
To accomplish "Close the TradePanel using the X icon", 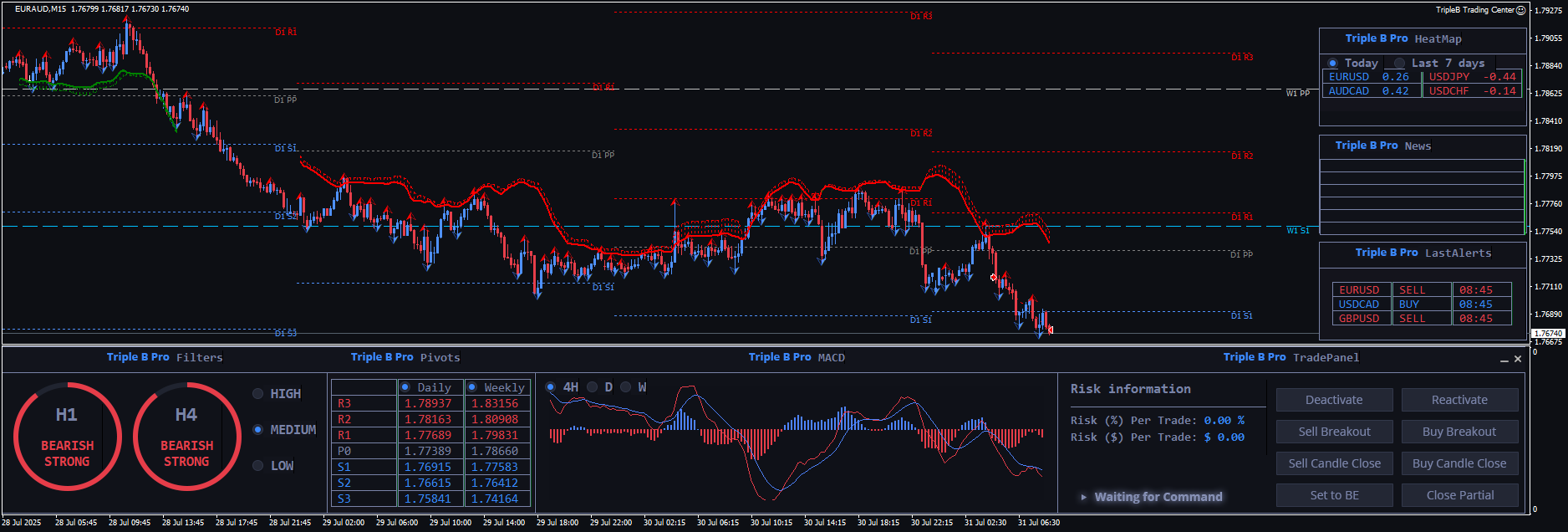I will 1518,359.
